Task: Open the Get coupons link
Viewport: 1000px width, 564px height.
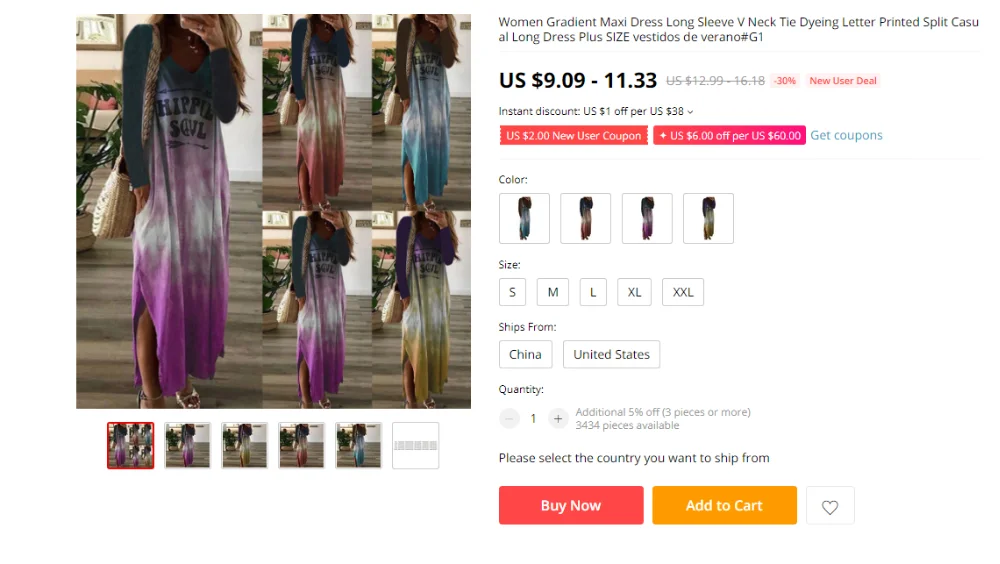Action: point(846,135)
